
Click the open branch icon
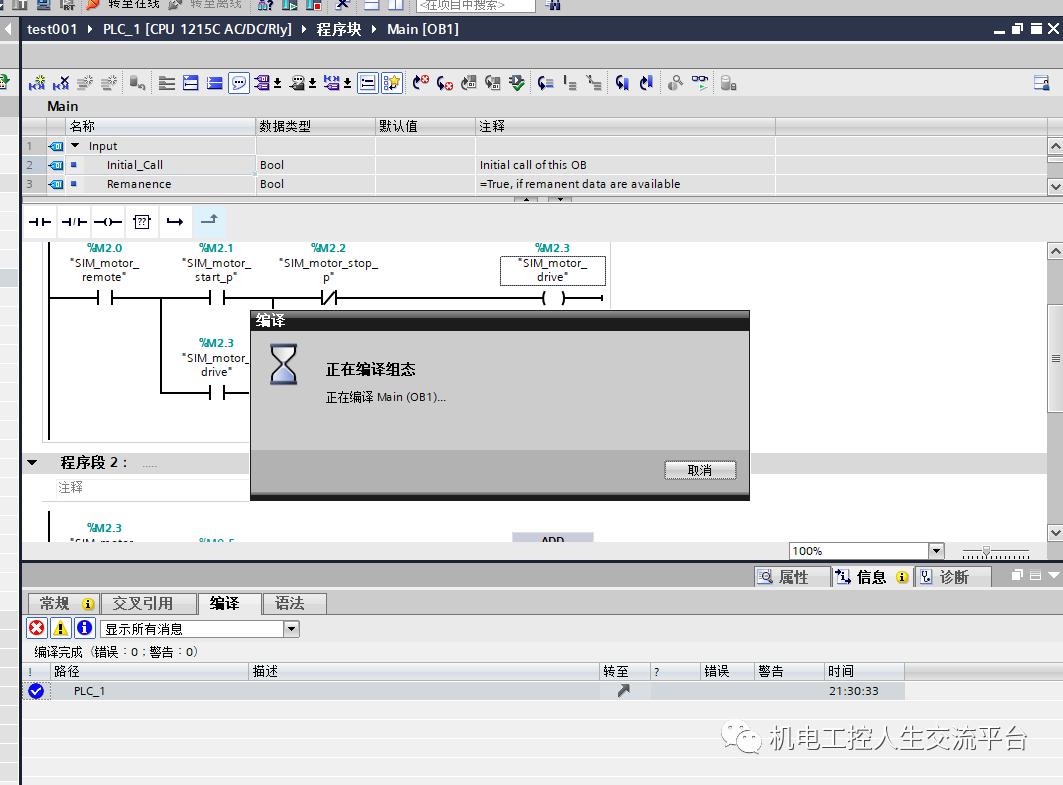[x=175, y=222]
